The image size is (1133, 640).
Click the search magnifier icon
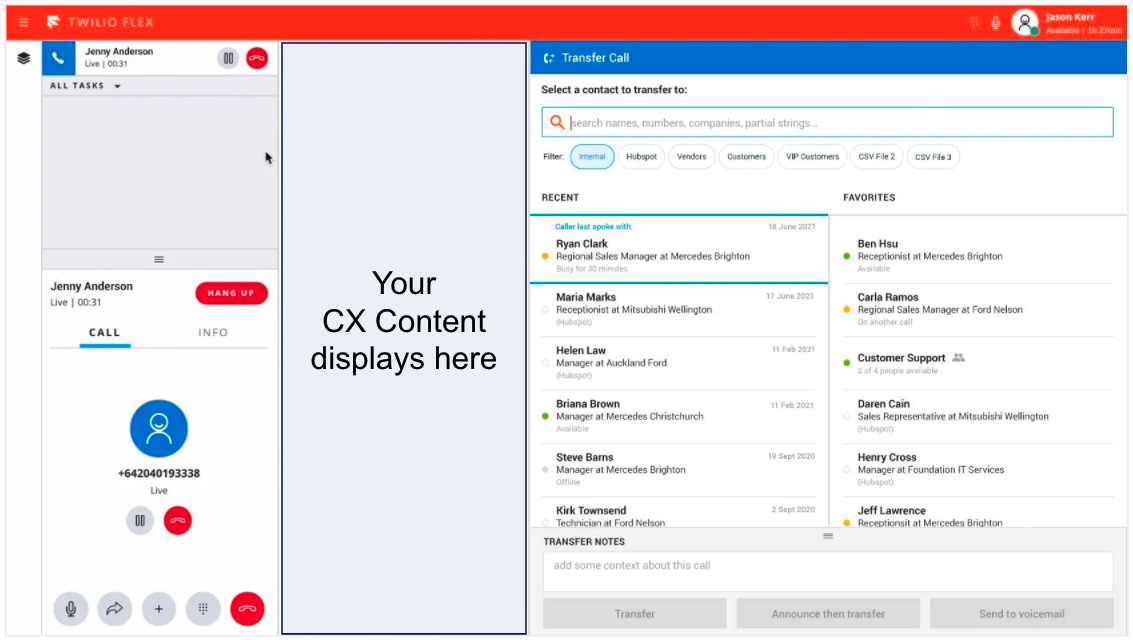click(x=556, y=123)
